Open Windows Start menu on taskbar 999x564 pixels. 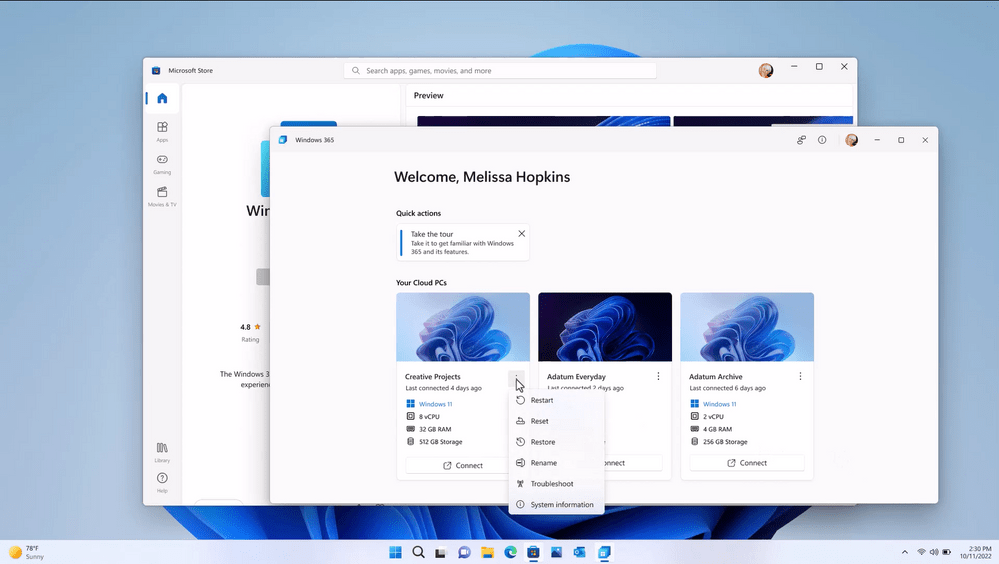(395, 552)
